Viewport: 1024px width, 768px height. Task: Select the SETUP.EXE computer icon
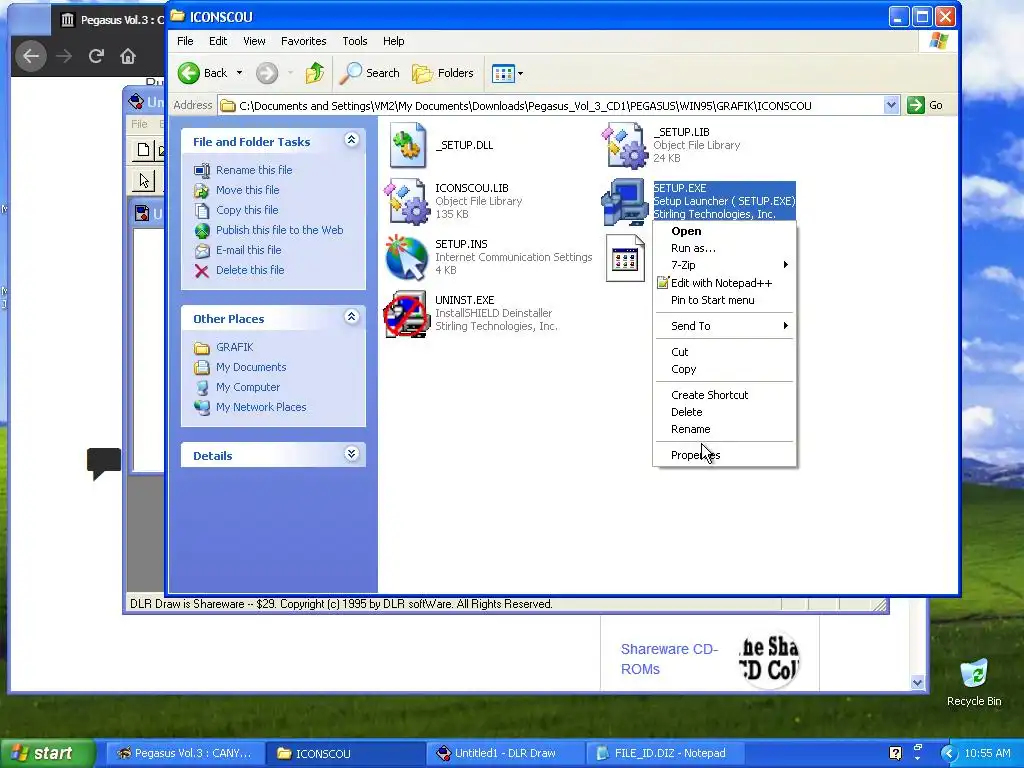coord(624,202)
